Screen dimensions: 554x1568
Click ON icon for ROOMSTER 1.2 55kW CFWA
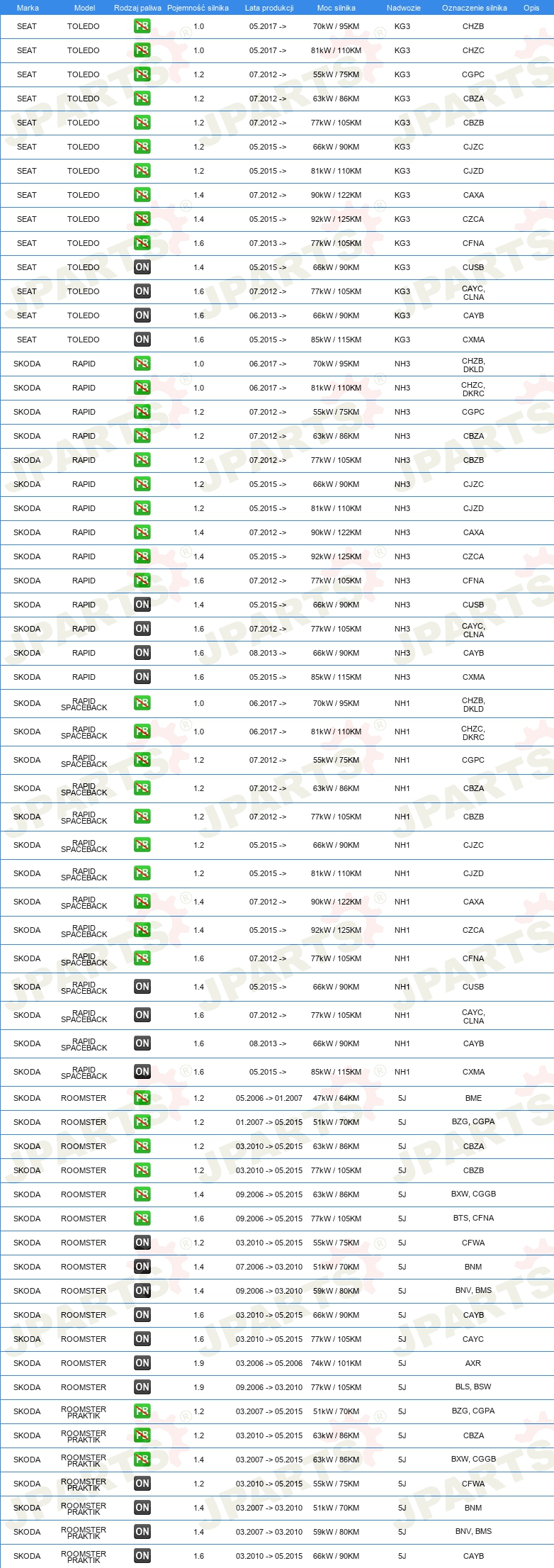coord(142,1243)
